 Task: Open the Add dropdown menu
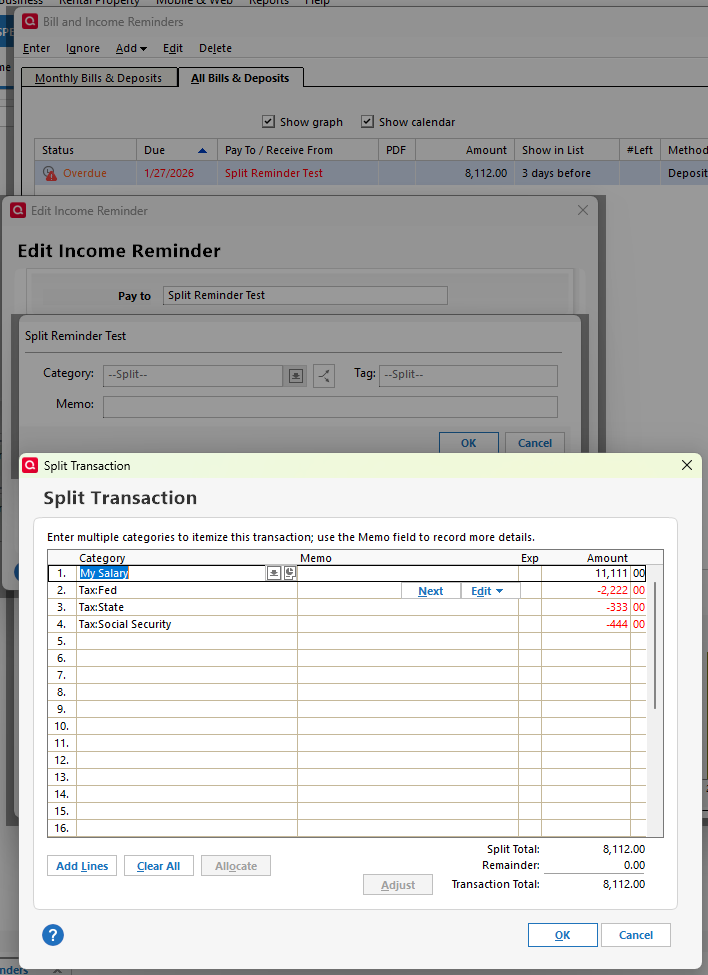tap(131, 48)
